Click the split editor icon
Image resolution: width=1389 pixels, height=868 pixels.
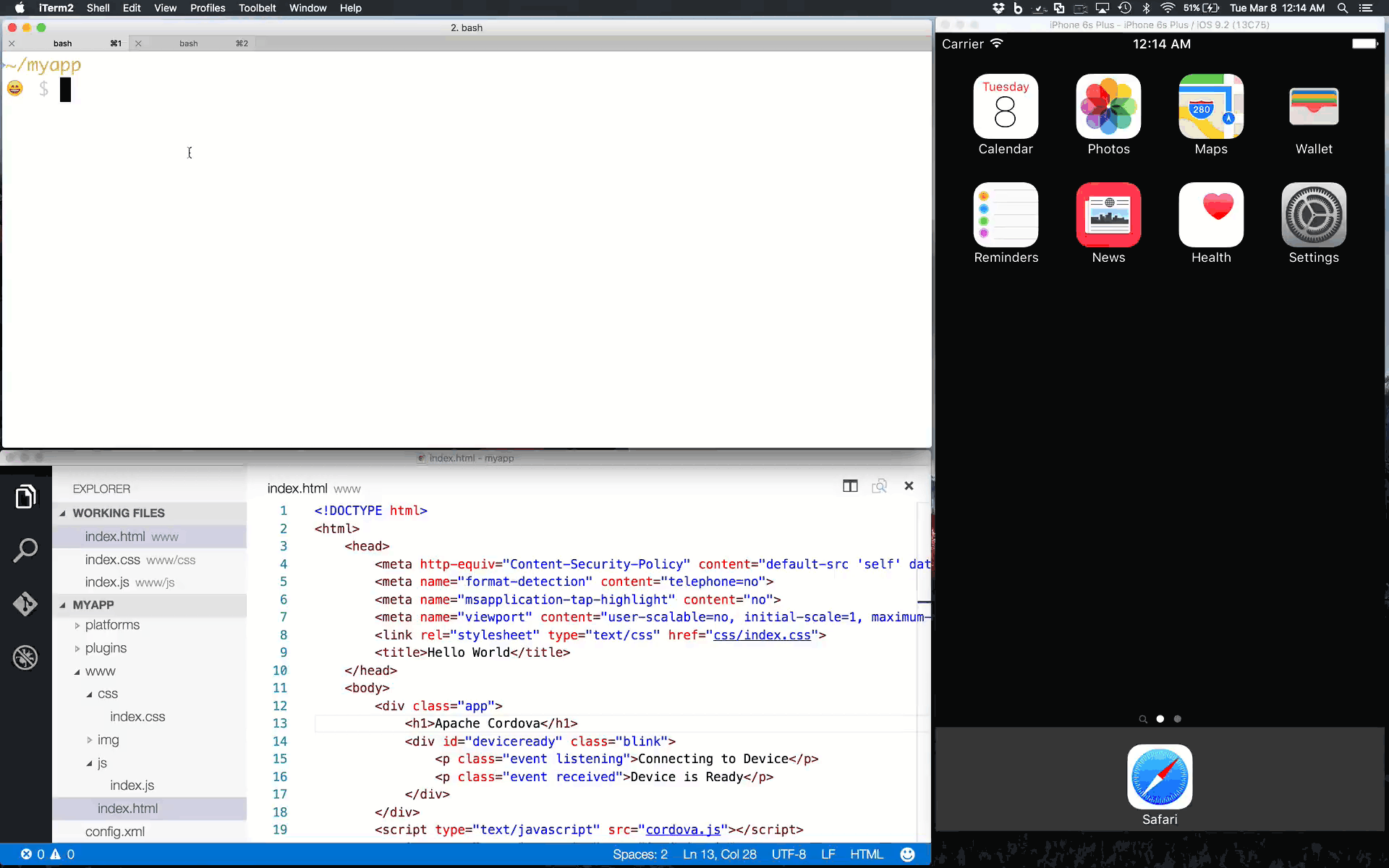(850, 486)
